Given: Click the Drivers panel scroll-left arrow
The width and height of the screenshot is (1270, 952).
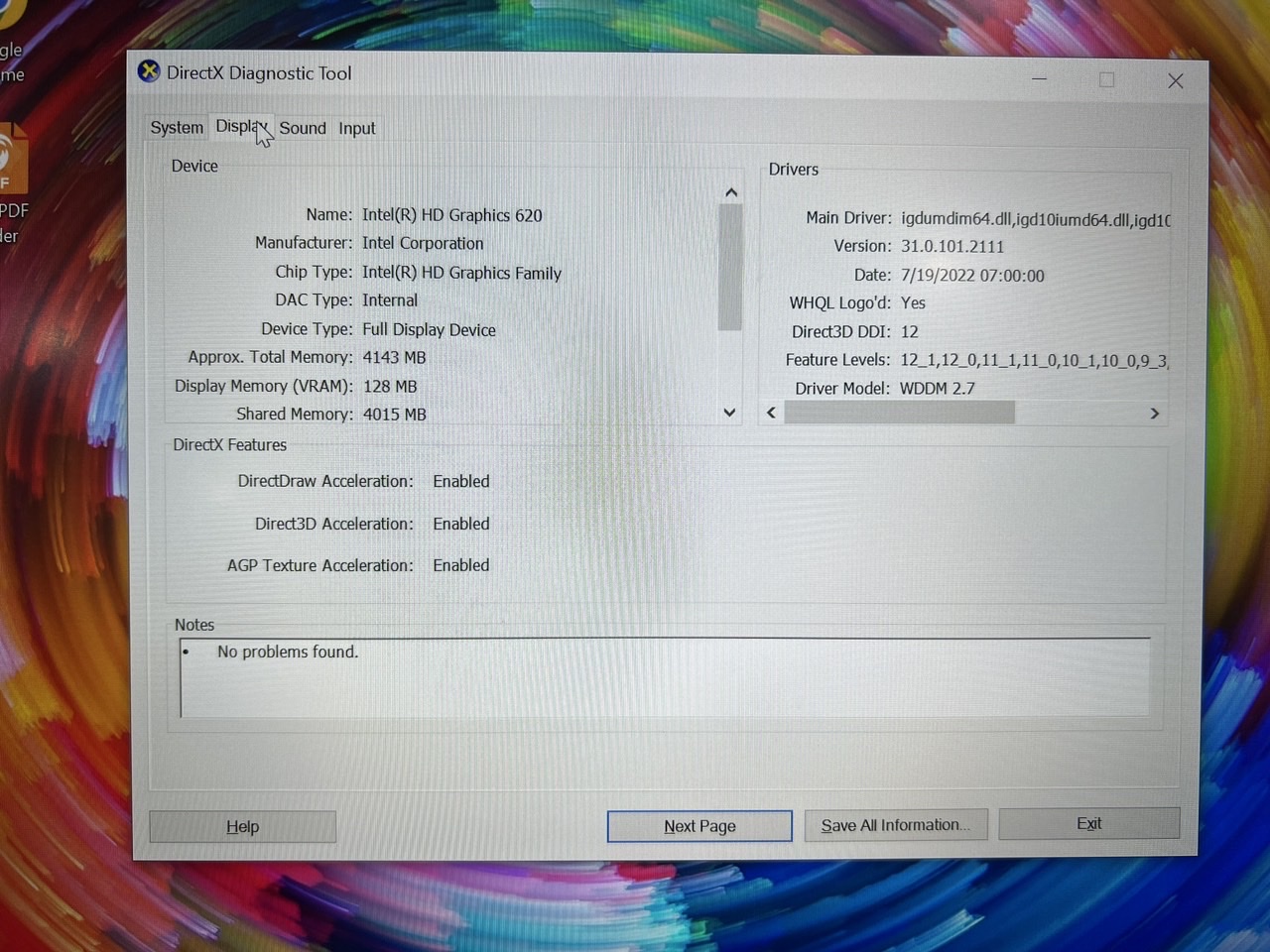Looking at the screenshot, I should click(771, 413).
